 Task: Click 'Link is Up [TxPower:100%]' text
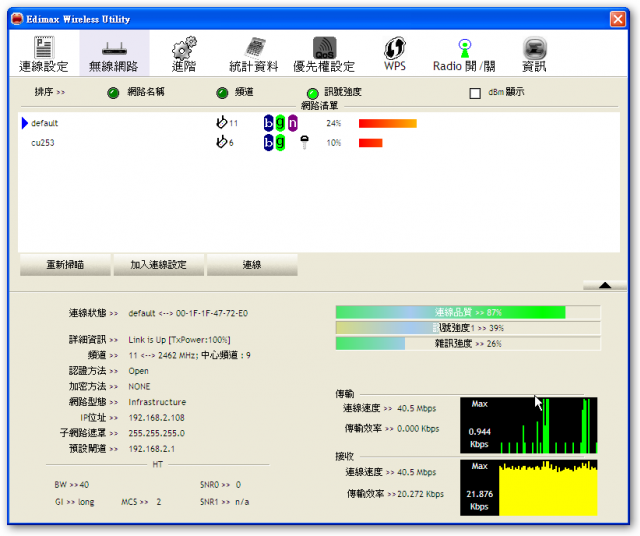point(179,340)
